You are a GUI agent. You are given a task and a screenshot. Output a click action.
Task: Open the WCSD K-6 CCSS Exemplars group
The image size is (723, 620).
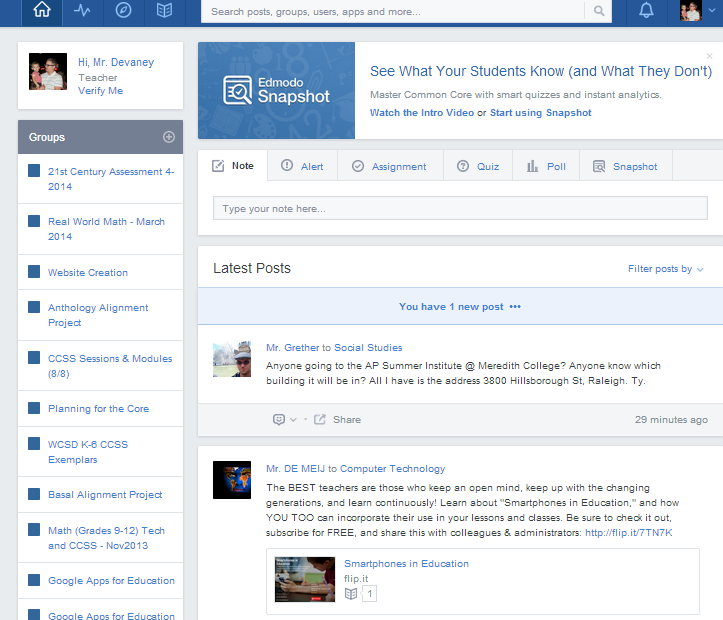pyautogui.click(x=88, y=452)
